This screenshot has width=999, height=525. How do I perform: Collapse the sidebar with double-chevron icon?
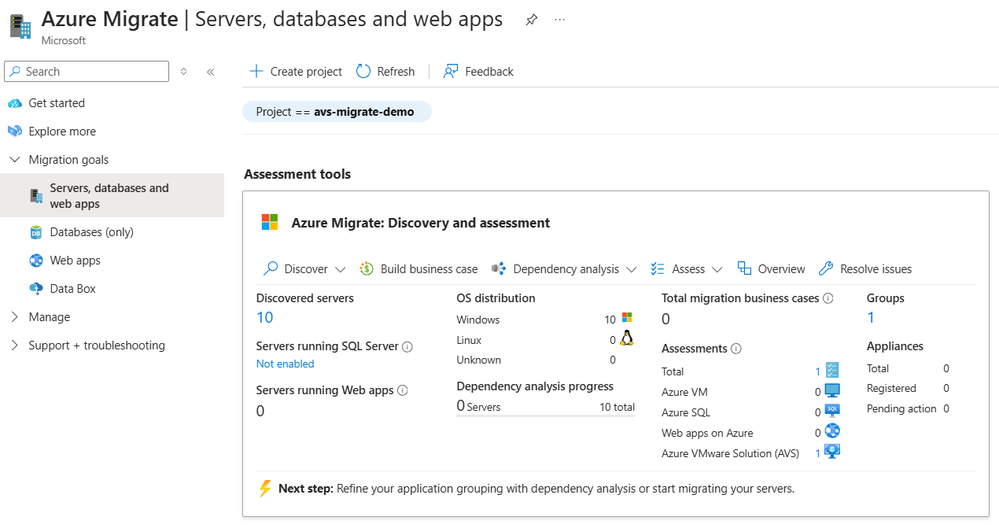point(210,72)
